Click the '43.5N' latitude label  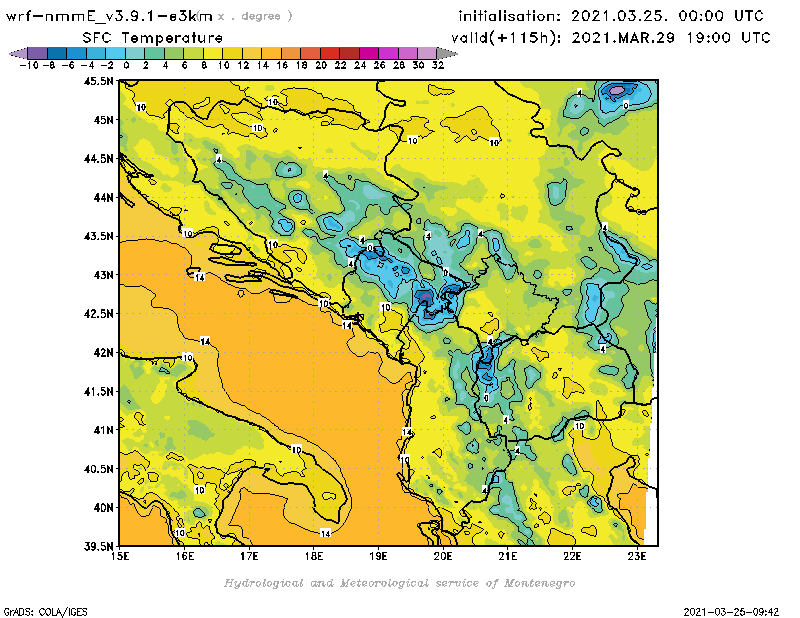pyautogui.click(x=98, y=236)
